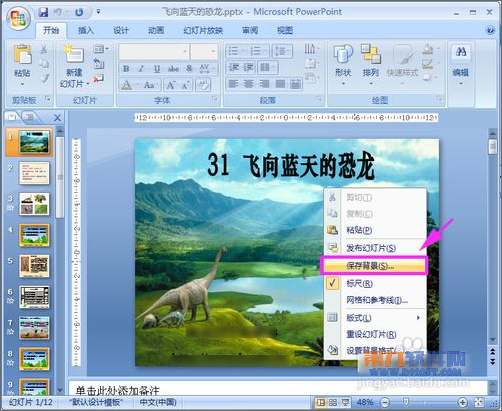Click the New Slide icon

tap(74, 54)
